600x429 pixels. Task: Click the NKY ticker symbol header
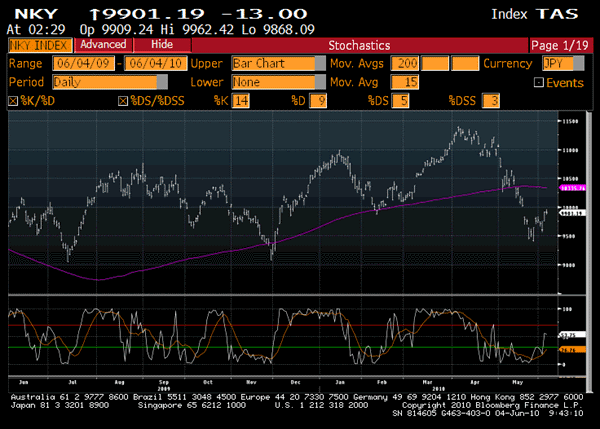(36, 14)
